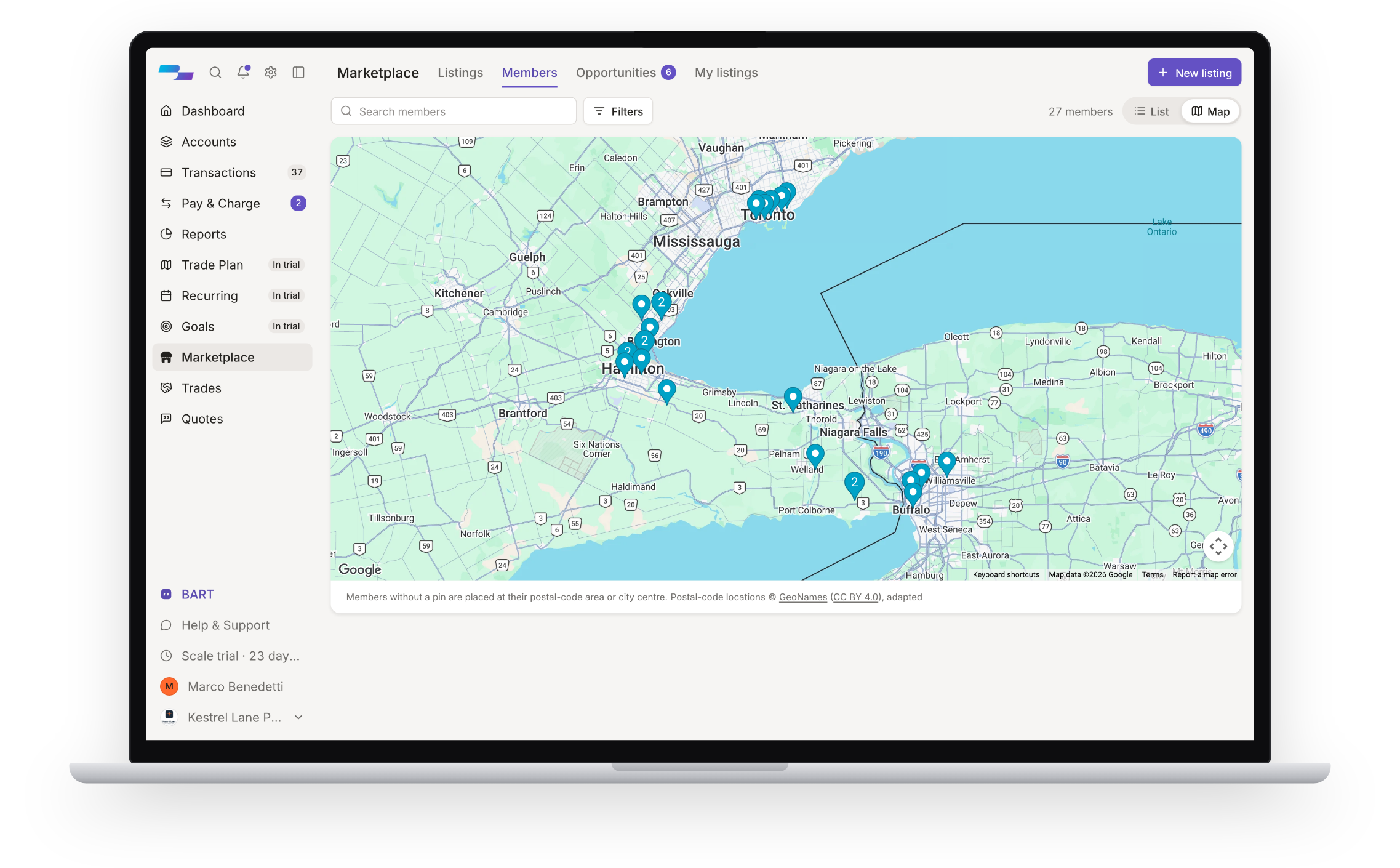Click Report a map error link
The height and width of the screenshot is (868, 1400).
point(1204,574)
